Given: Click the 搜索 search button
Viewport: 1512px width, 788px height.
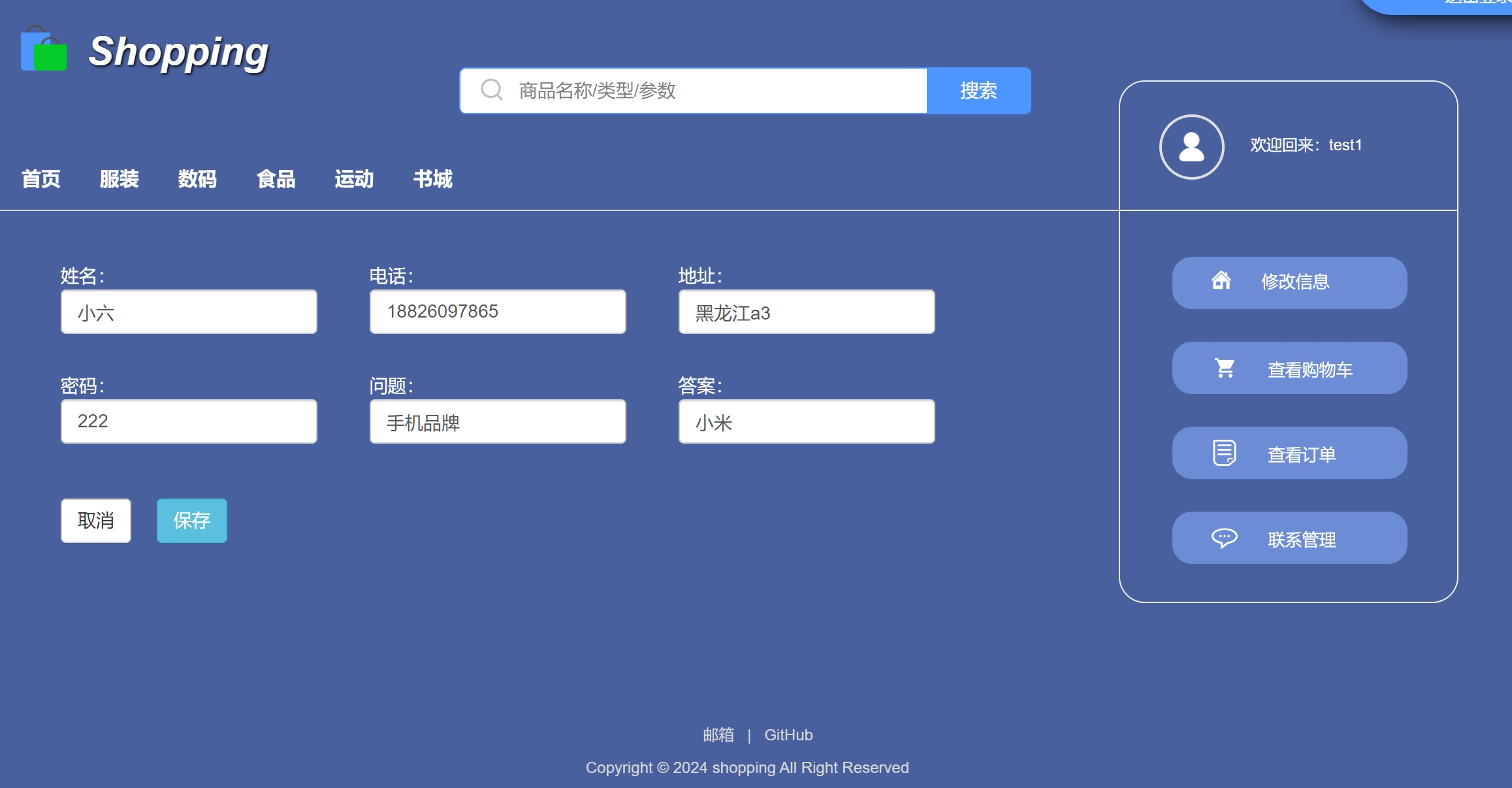Looking at the screenshot, I should point(981,91).
